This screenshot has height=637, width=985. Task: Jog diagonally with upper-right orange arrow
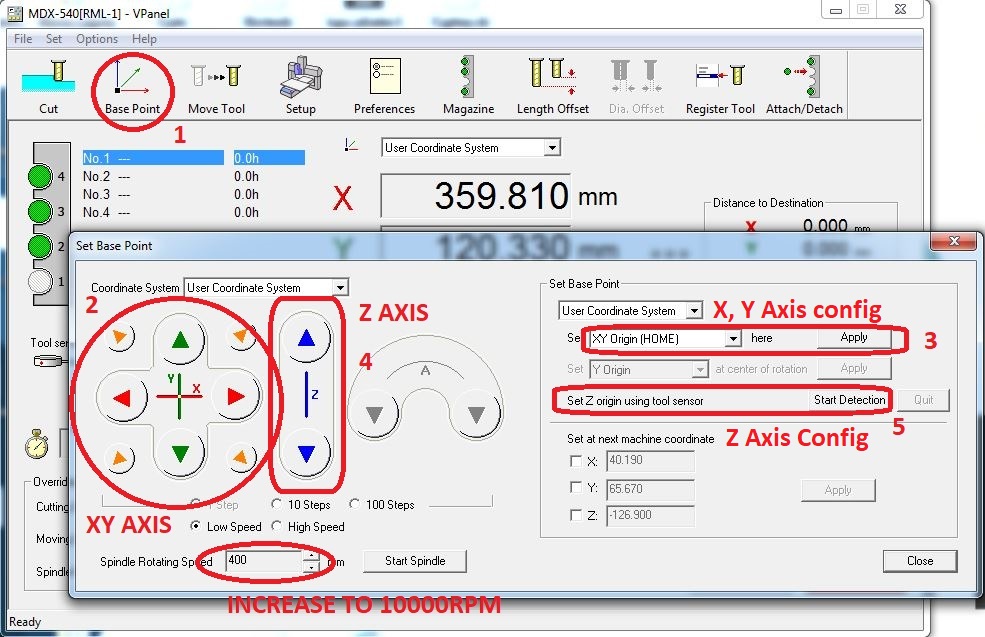(x=241, y=337)
